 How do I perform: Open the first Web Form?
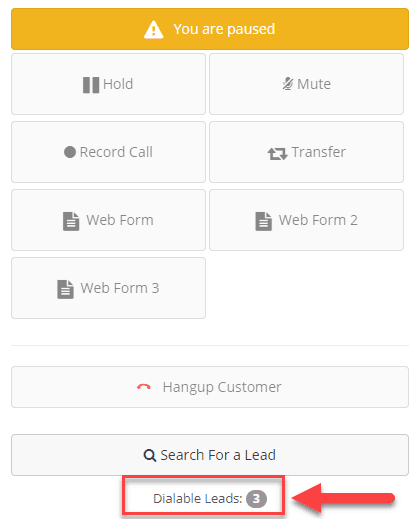click(108, 220)
